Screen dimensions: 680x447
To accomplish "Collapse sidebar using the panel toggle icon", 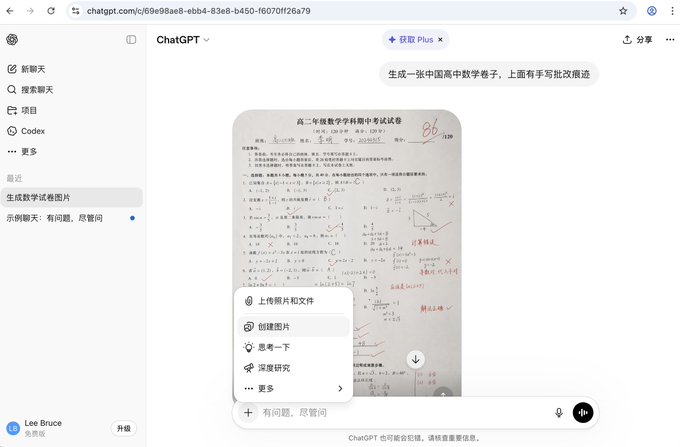I will click(131, 39).
